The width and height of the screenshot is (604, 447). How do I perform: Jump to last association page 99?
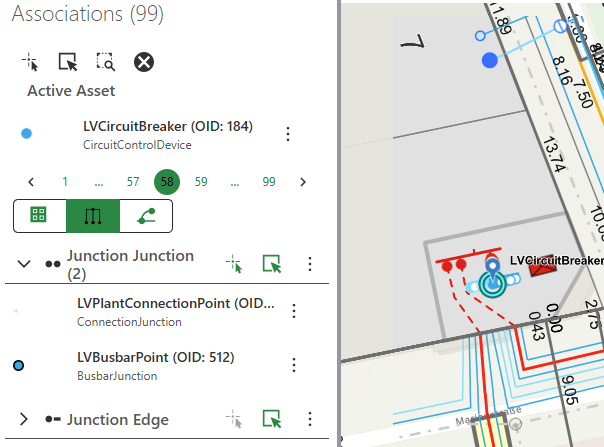[269, 182]
